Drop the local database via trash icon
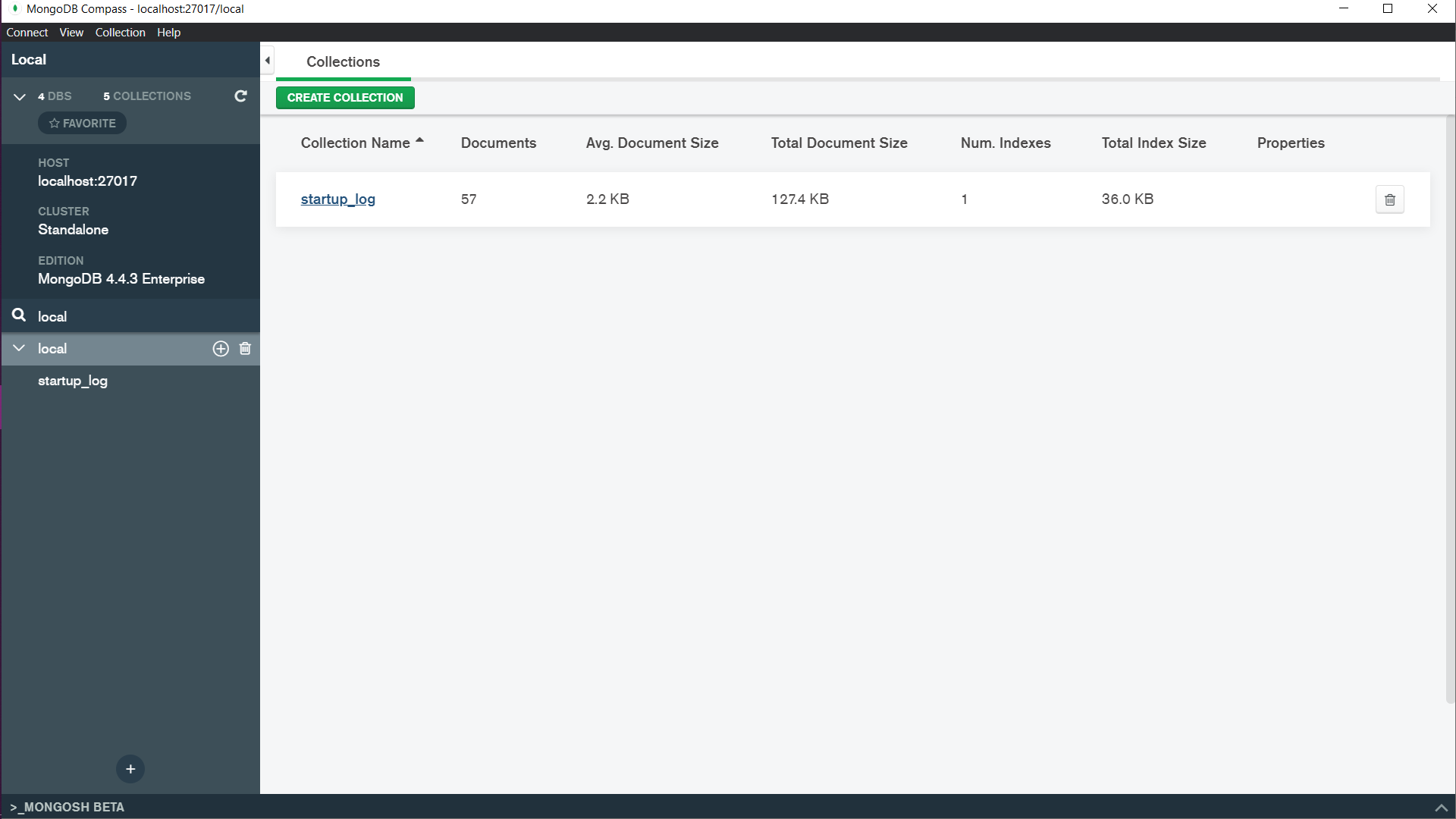Viewport: 1456px width, 819px height. tap(245, 349)
